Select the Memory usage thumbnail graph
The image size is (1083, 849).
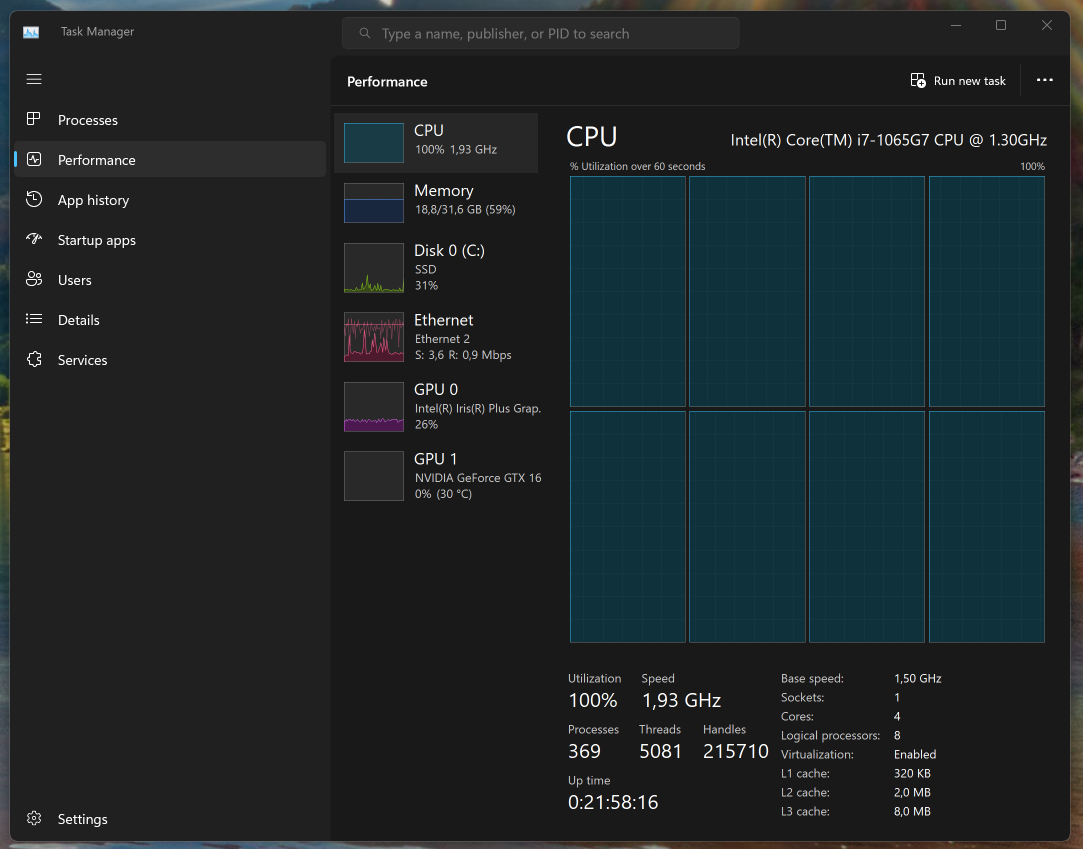tap(374, 202)
